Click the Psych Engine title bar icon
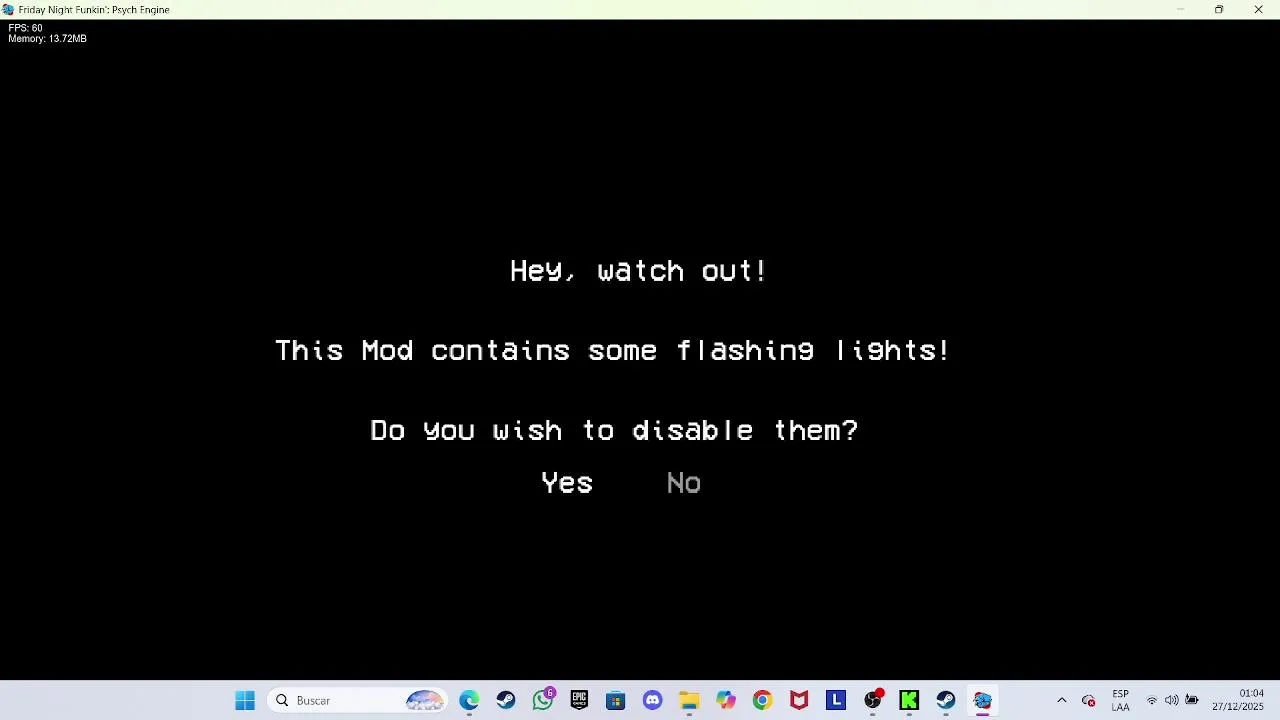 point(8,10)
